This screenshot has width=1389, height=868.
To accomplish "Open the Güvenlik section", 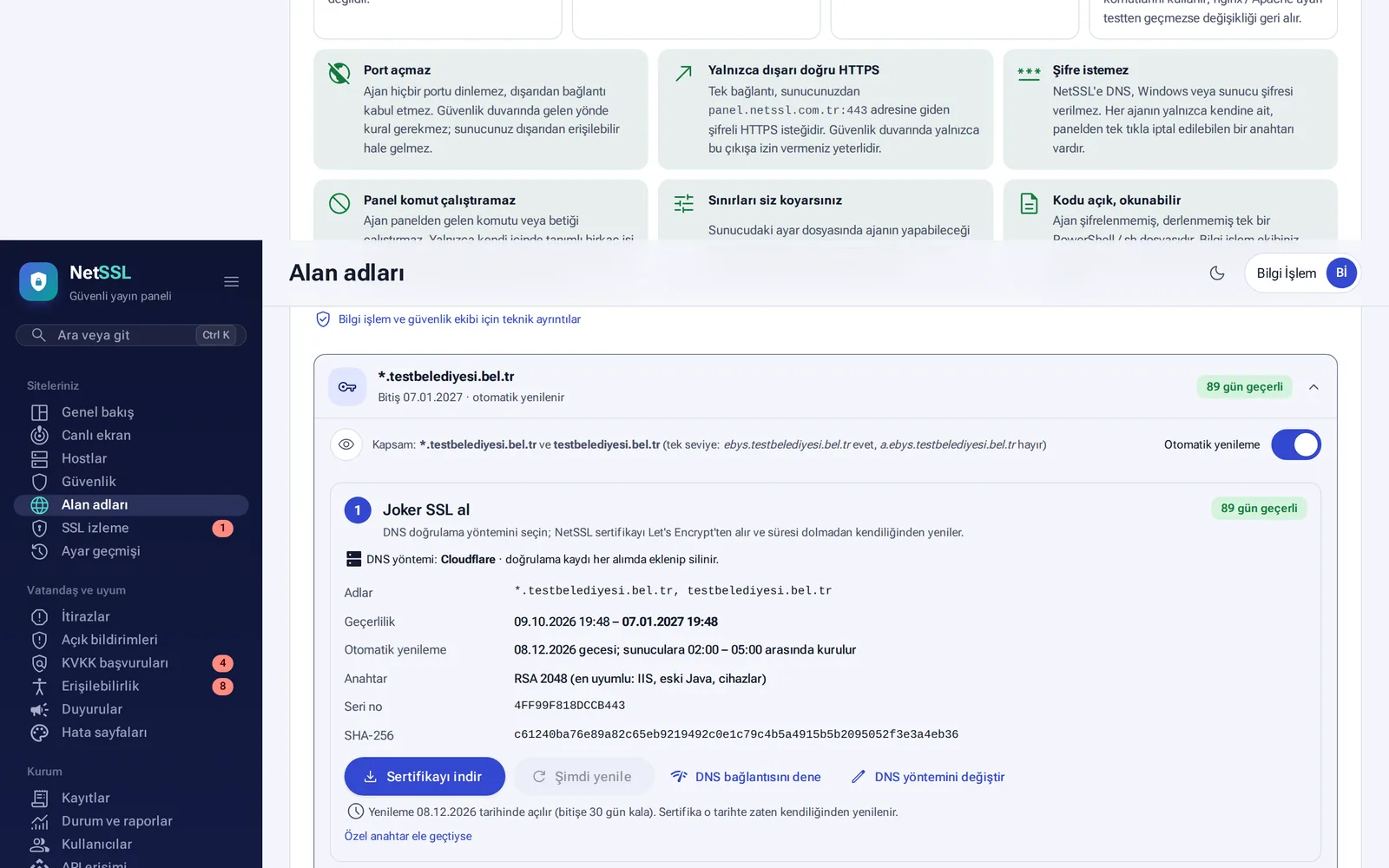I will coord(131,482).
